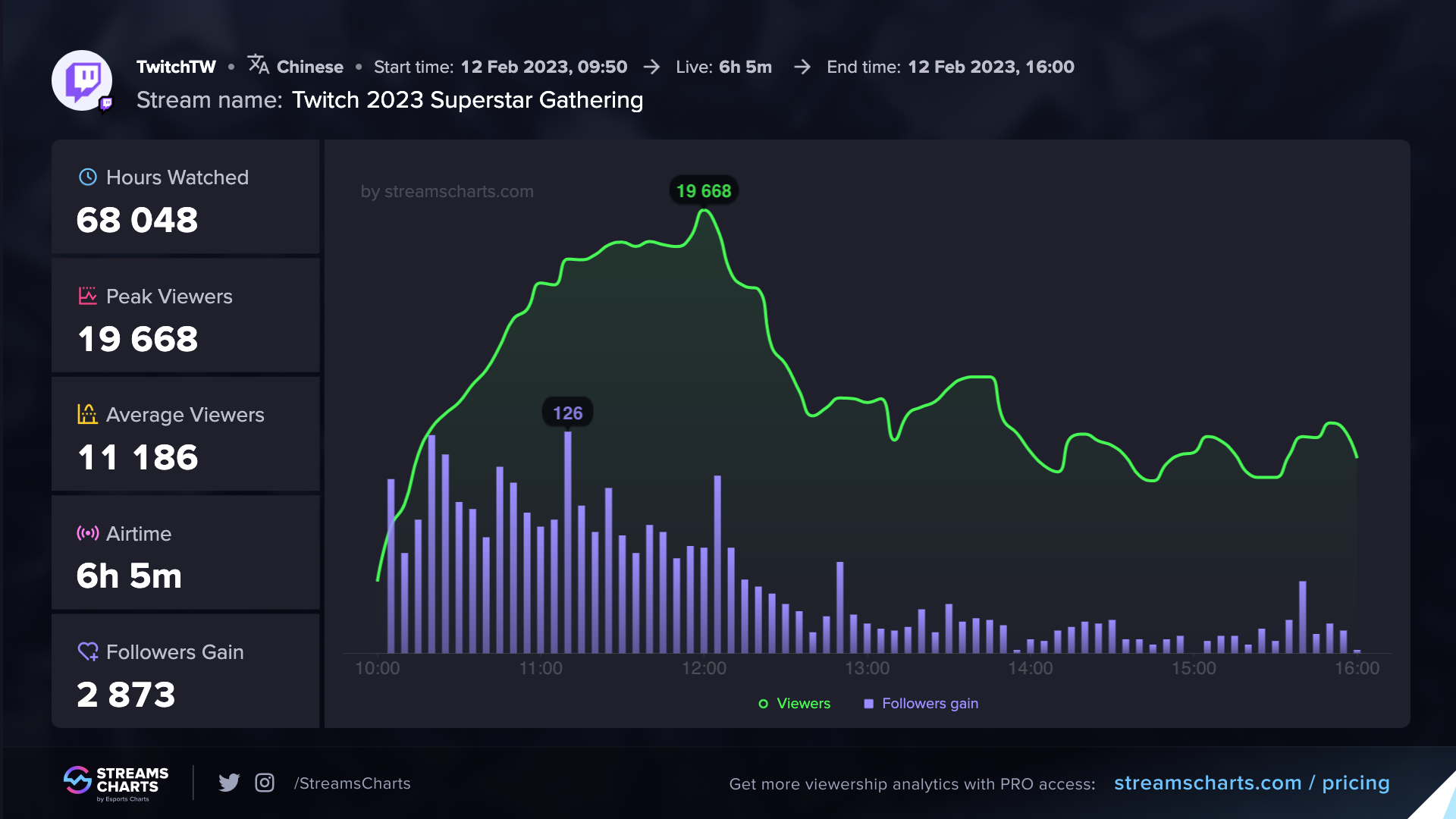This screenshot has width=1456, height=819.
Task: Click the arrow before End time
Action: pos(801,67)
